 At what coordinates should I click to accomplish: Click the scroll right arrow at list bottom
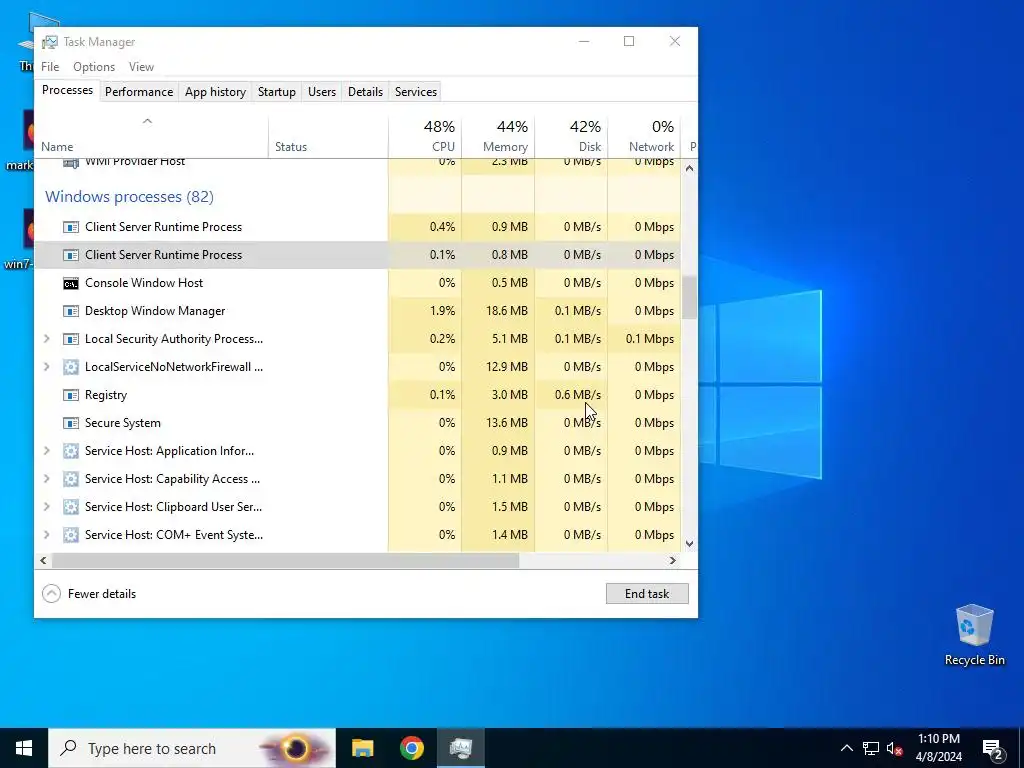click(673, 560)
